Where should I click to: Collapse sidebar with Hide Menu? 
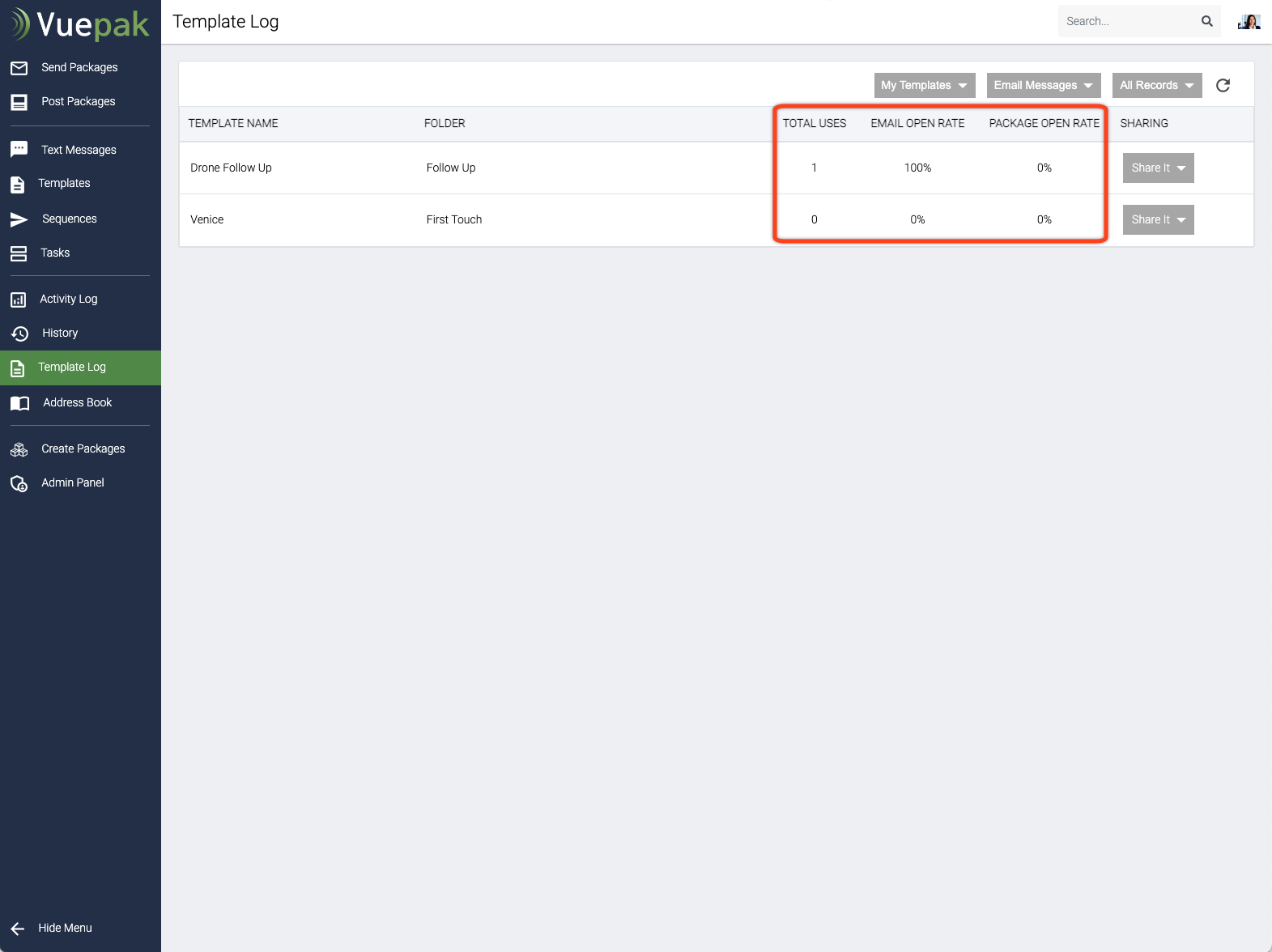(x=64, y=928)
